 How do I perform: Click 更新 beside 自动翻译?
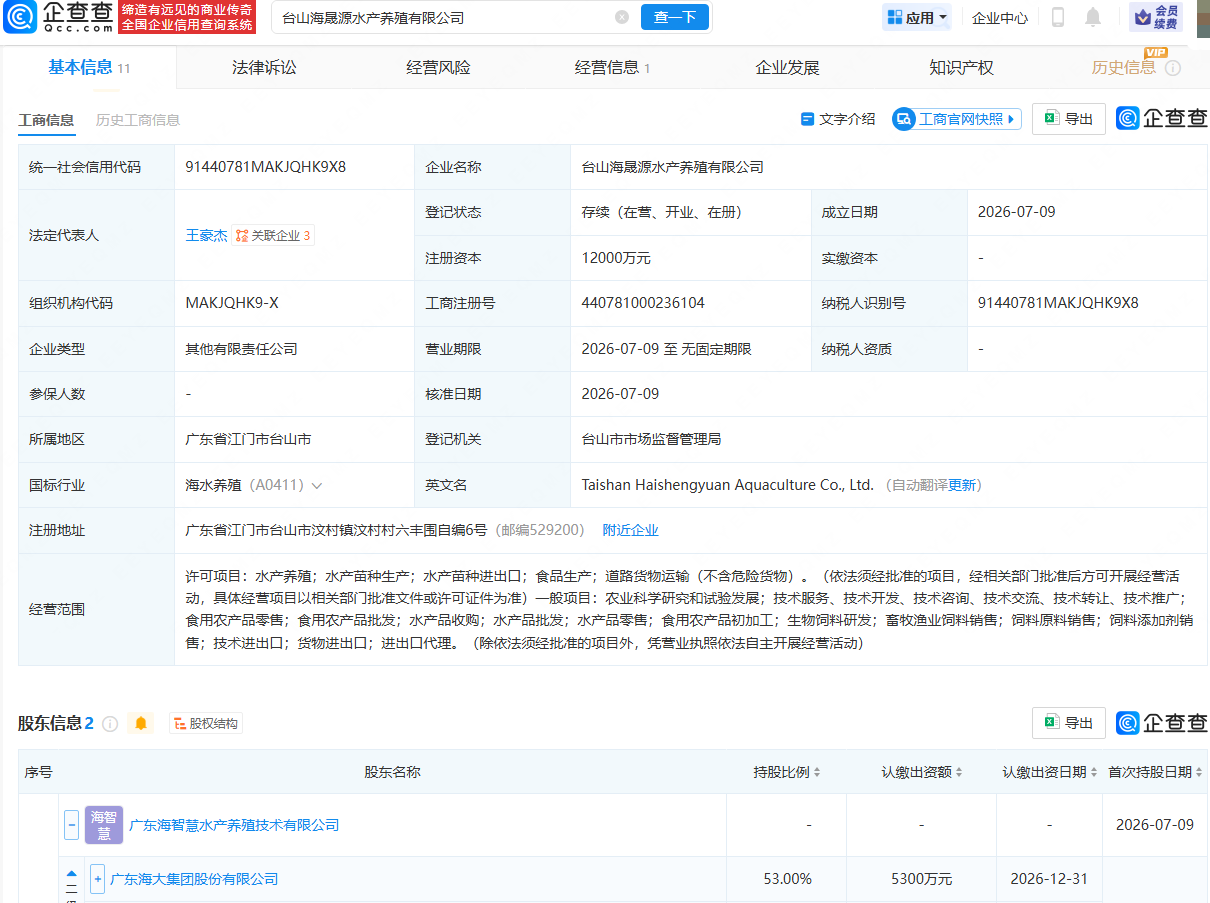962,485
